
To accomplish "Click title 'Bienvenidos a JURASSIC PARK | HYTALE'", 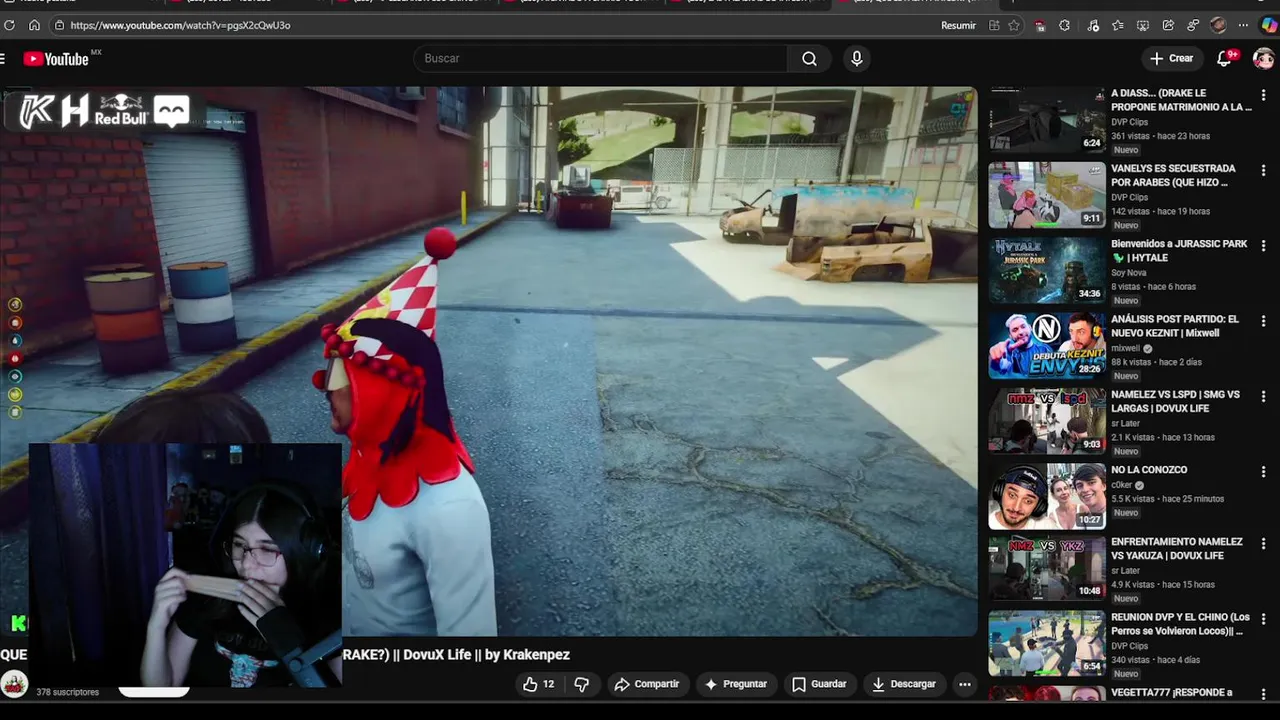I will [x=1179, y=251].
